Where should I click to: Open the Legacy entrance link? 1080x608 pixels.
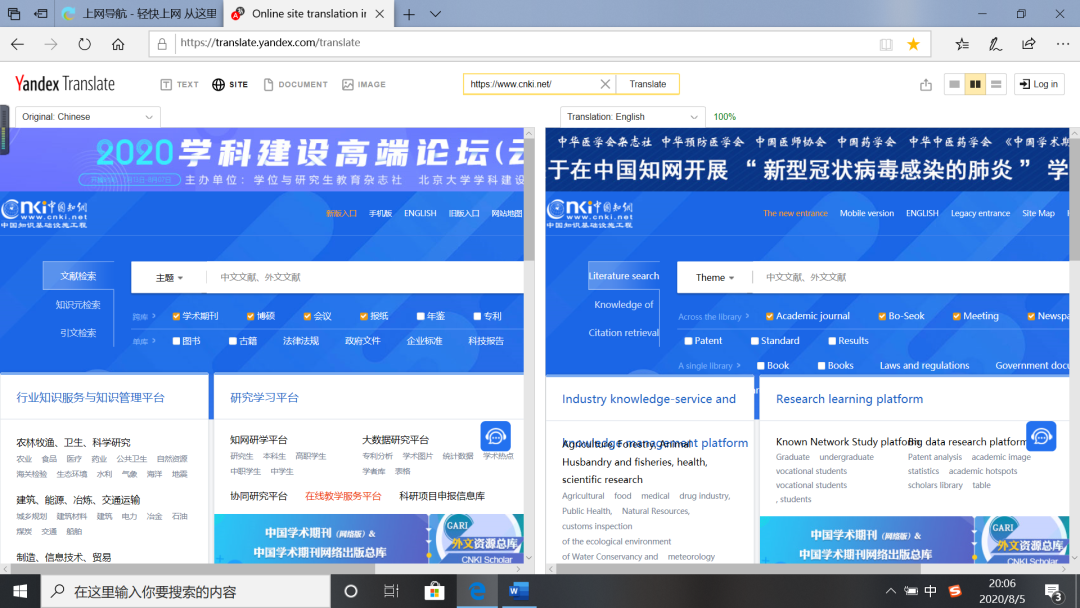[x=980, y=213]
